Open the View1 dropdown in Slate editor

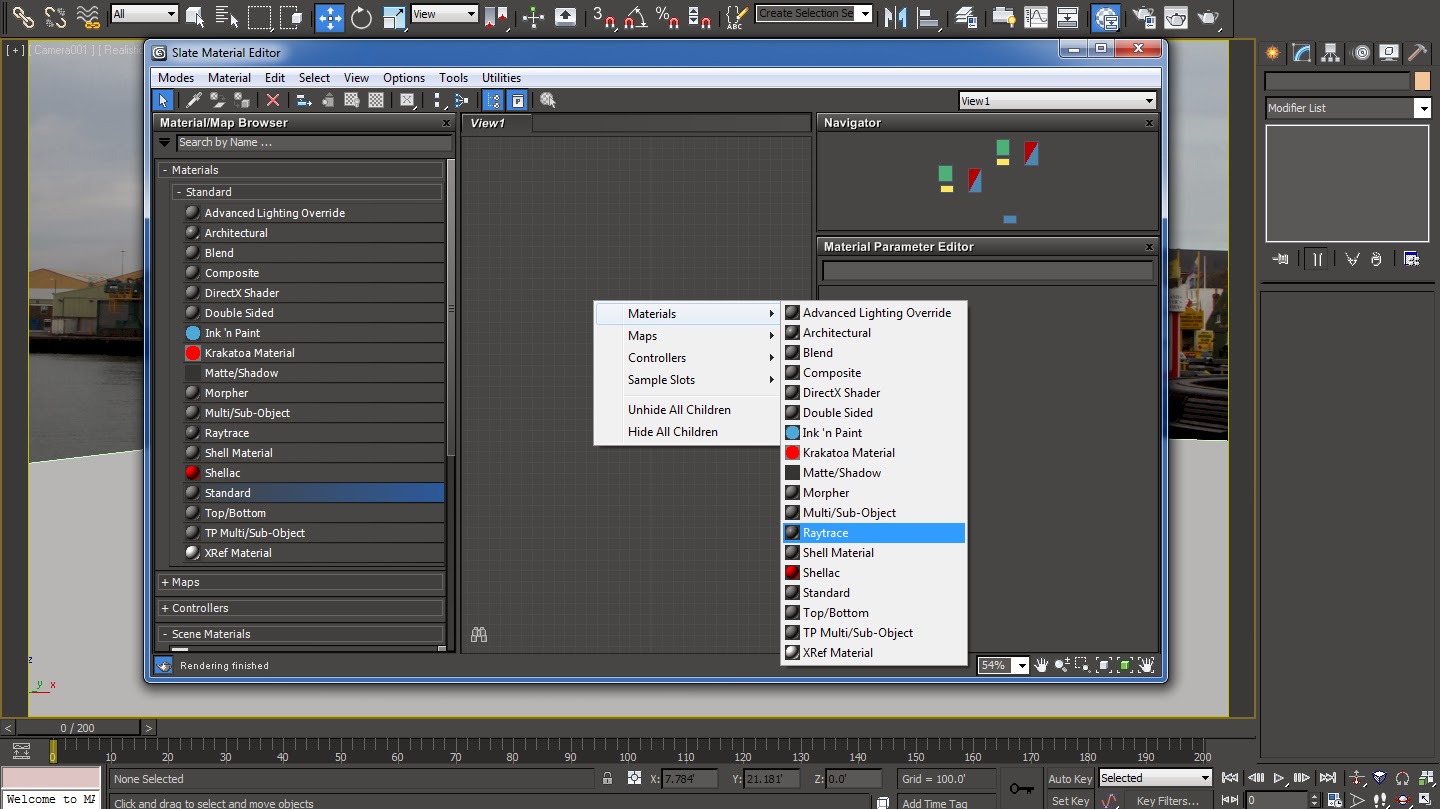pyautogui.click(x=1057, y=101)
